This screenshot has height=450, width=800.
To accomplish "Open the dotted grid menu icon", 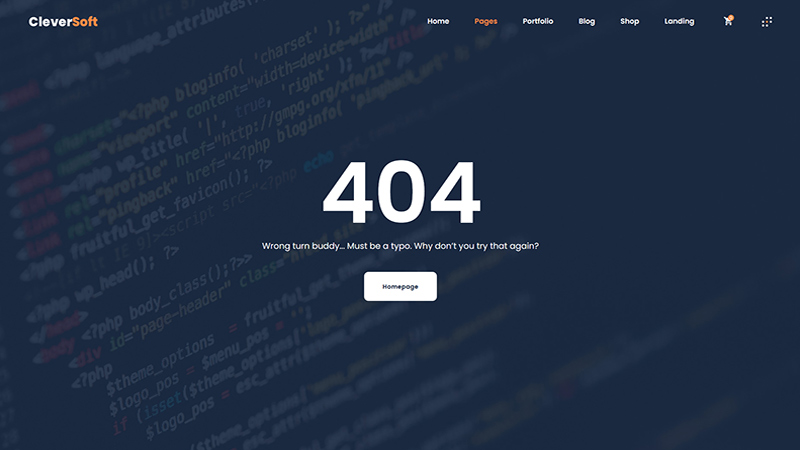I will pyautogui.click(x=767, y=21).
